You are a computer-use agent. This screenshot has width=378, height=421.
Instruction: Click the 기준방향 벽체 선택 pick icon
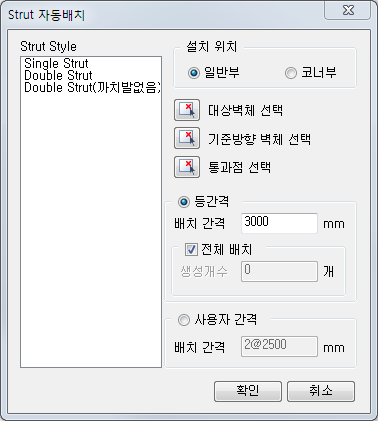coord(187,138)
